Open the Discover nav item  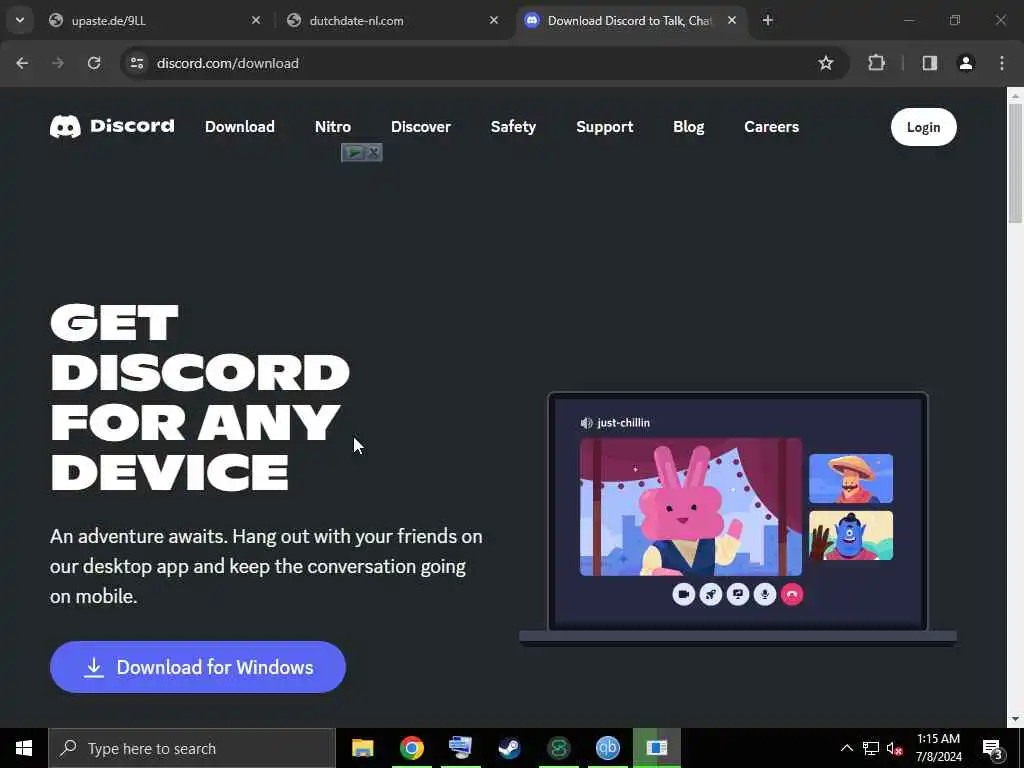point(421,127)
